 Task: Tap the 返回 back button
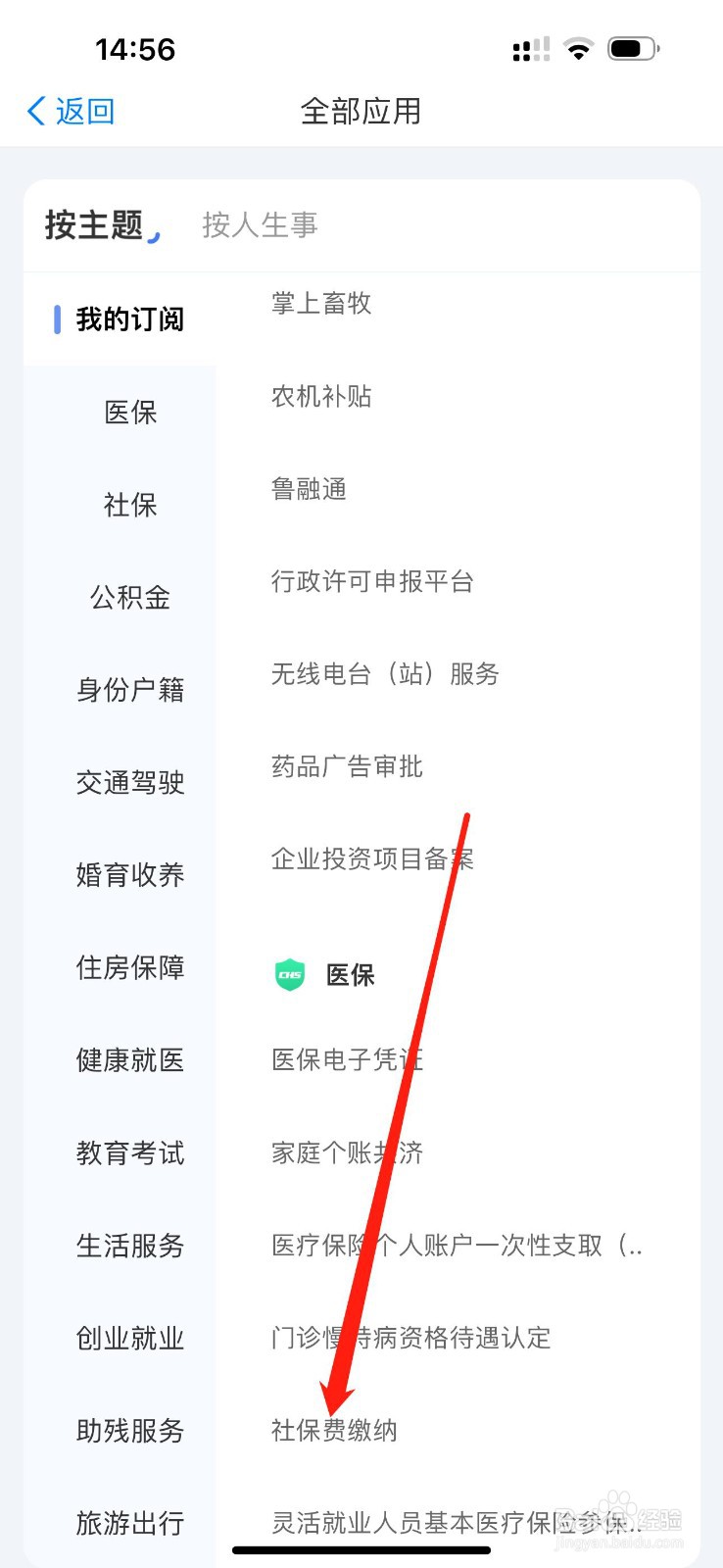(x=69, y=111)
